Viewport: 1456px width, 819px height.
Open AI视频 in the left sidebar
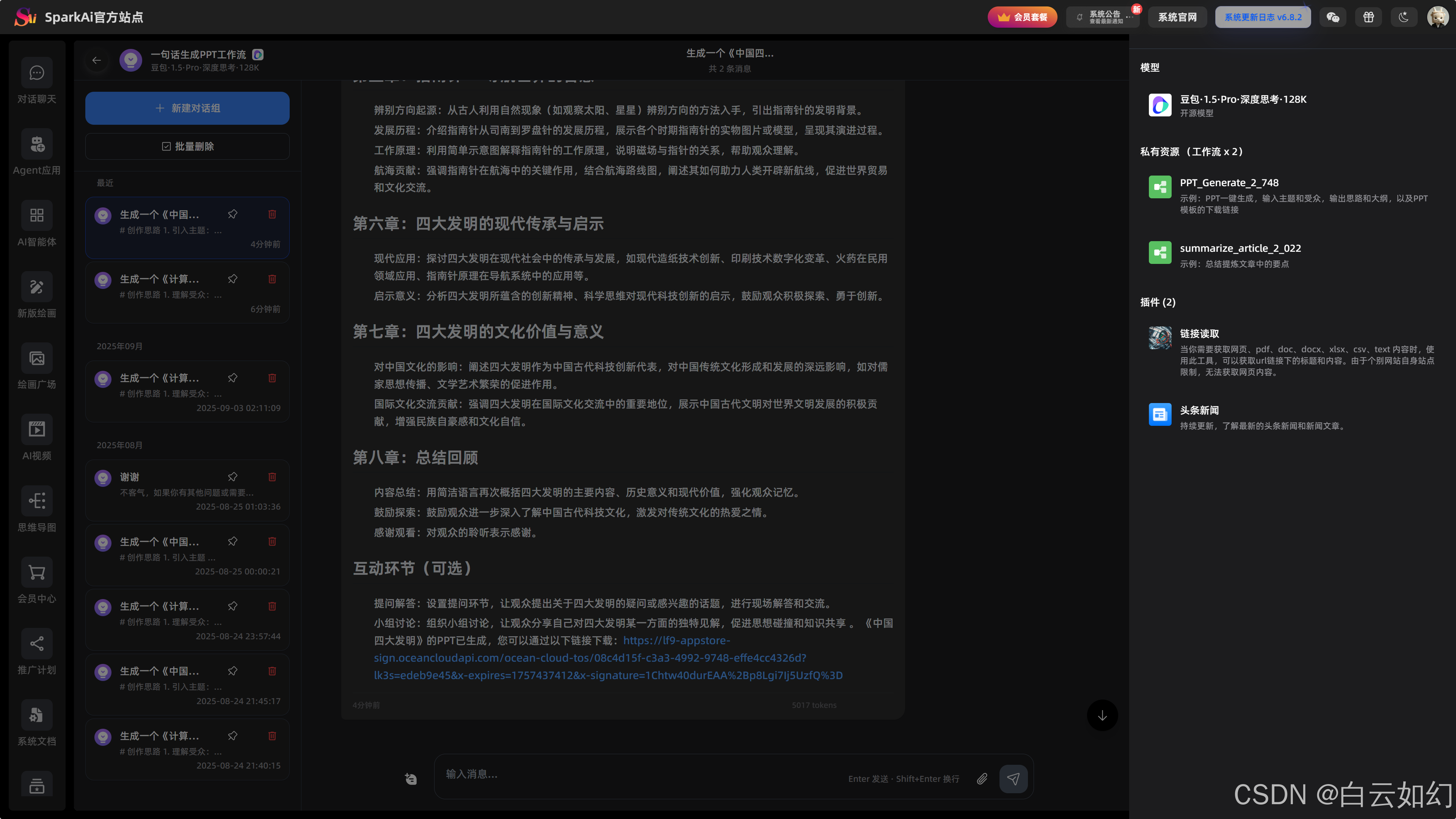[37, 438]
